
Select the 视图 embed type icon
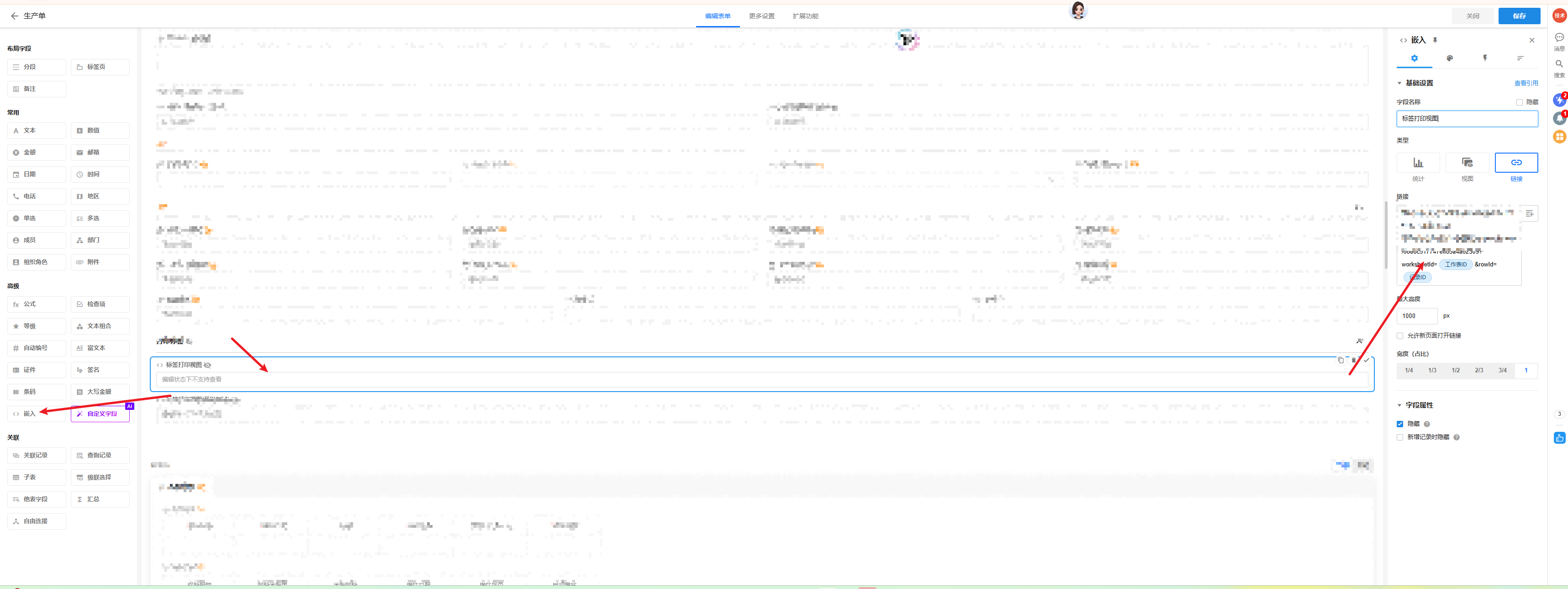(1467, 163)
